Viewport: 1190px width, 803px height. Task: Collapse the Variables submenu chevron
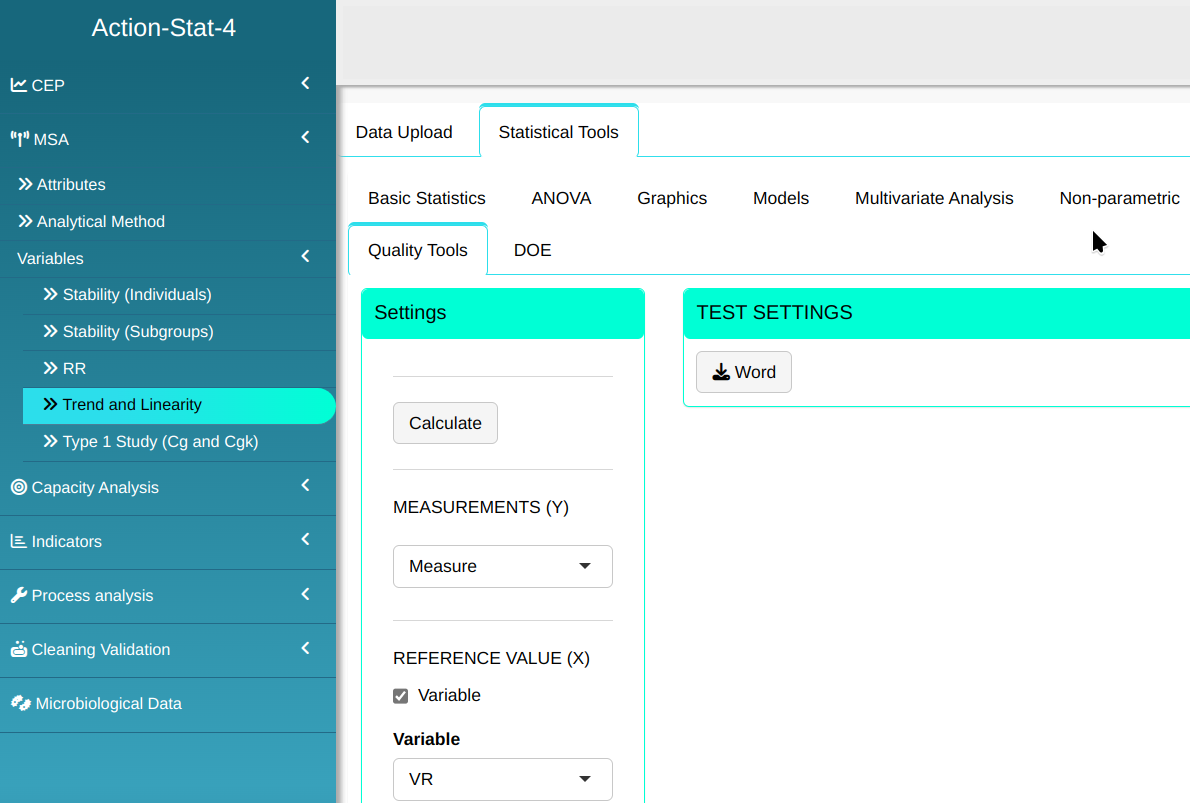305,258
